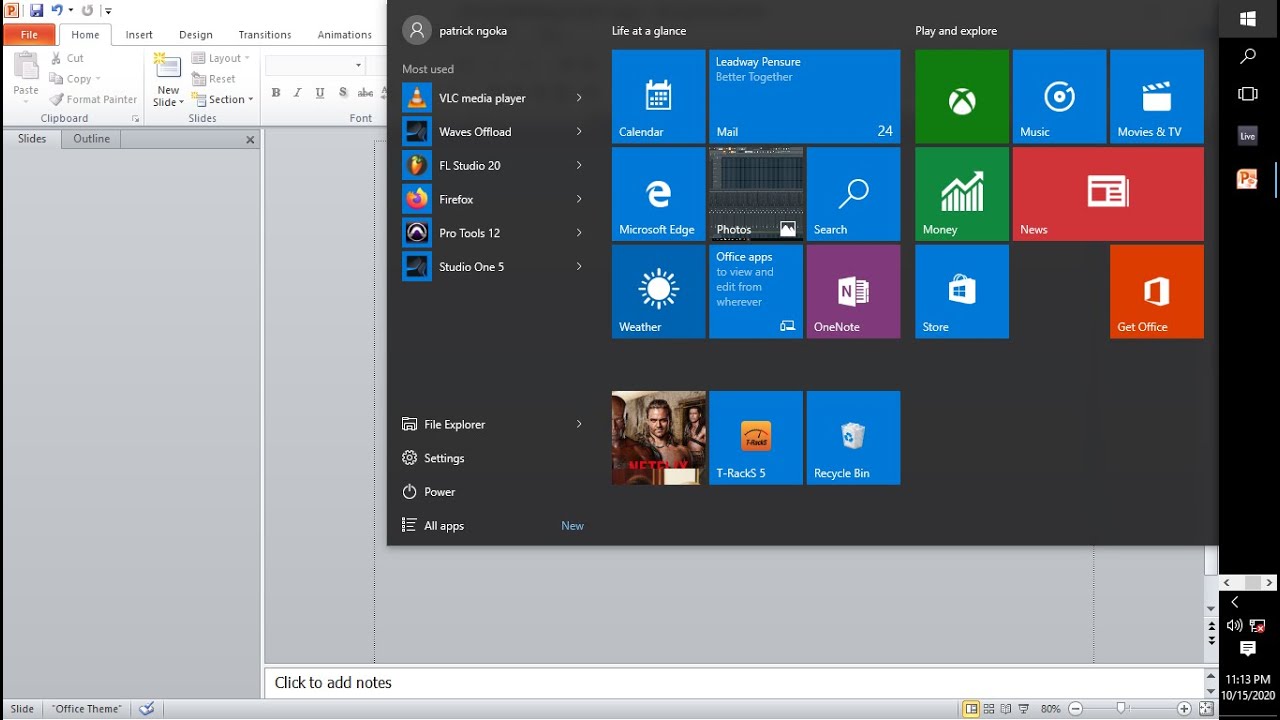
Task: Open Task View on the taskbar
Action: 1248,94
